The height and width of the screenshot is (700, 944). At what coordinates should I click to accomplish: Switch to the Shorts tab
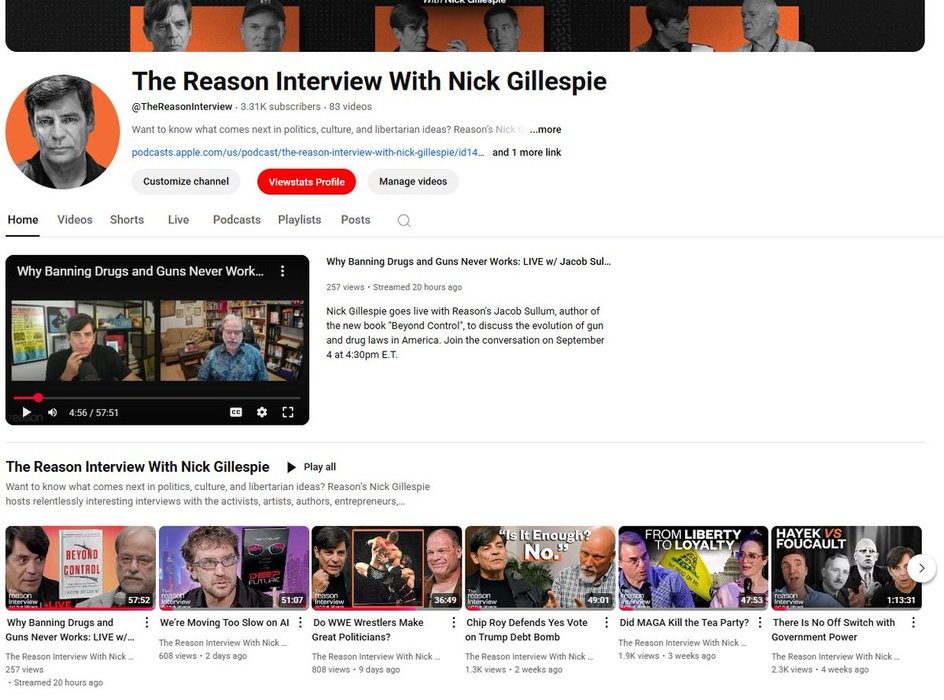pos(127,220)
